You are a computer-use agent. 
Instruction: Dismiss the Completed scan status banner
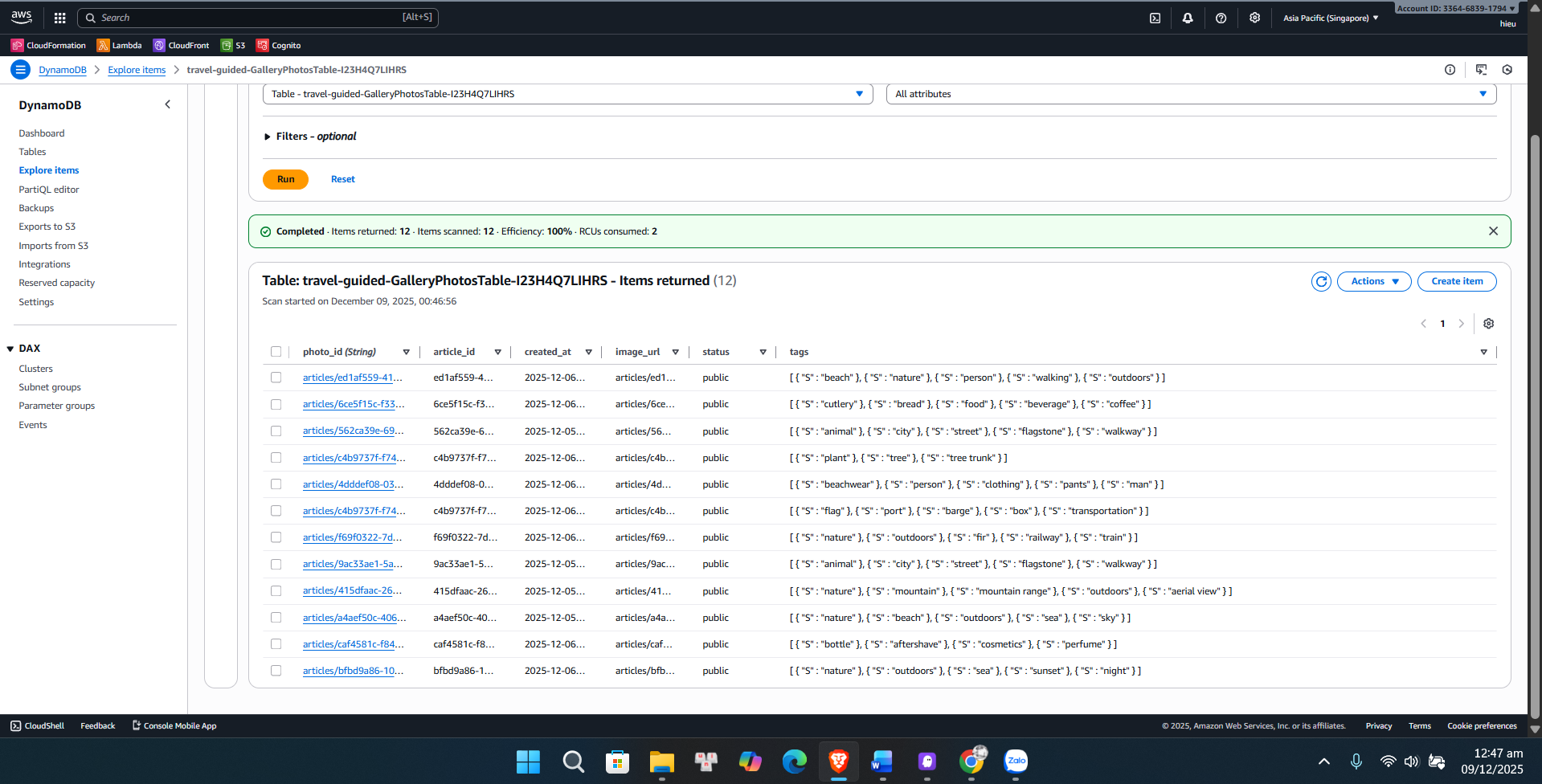pyautogui.click(x=1493, y=231)
